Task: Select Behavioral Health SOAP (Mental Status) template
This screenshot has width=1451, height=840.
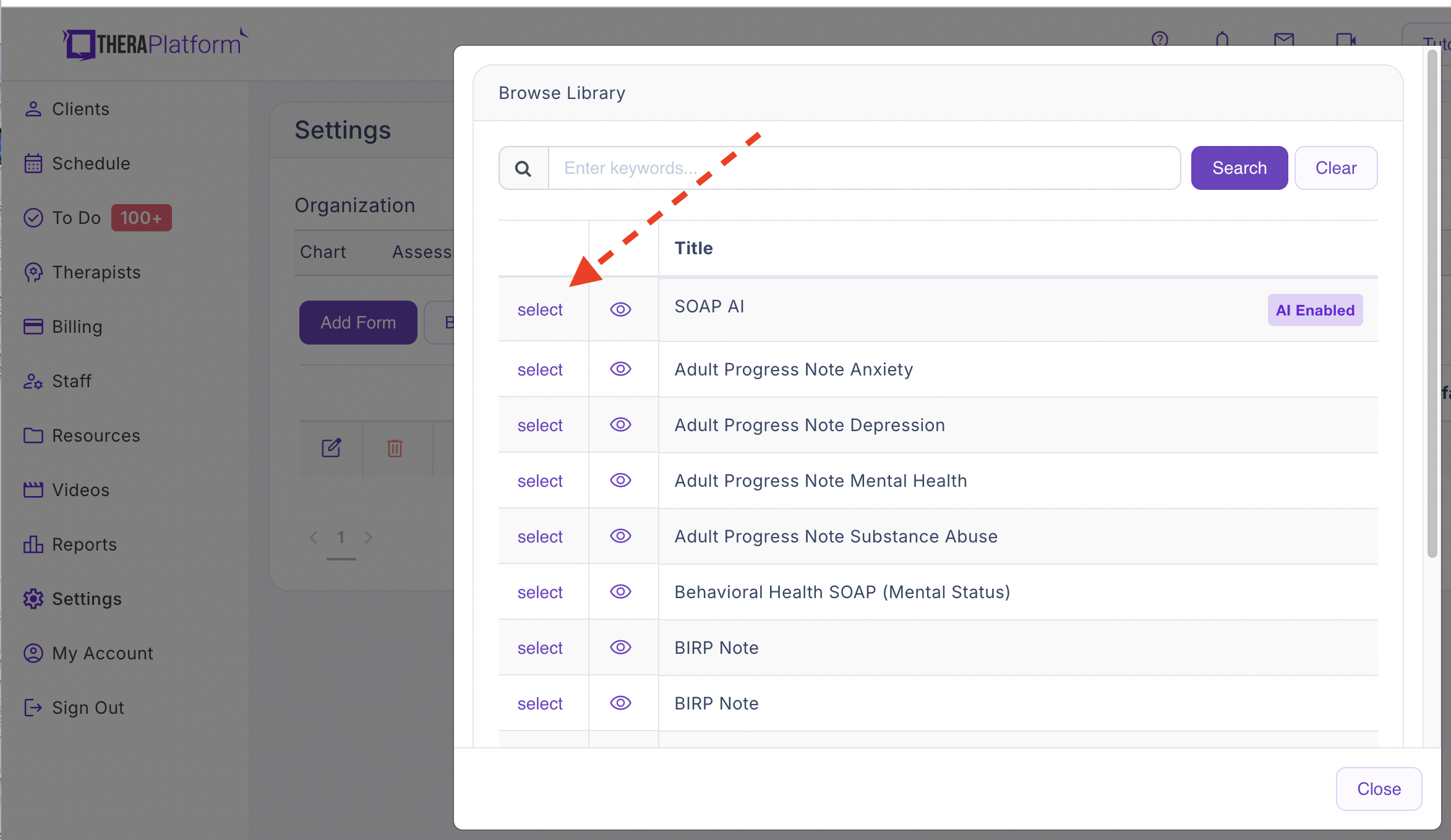Action: click(x=540, y=593)
